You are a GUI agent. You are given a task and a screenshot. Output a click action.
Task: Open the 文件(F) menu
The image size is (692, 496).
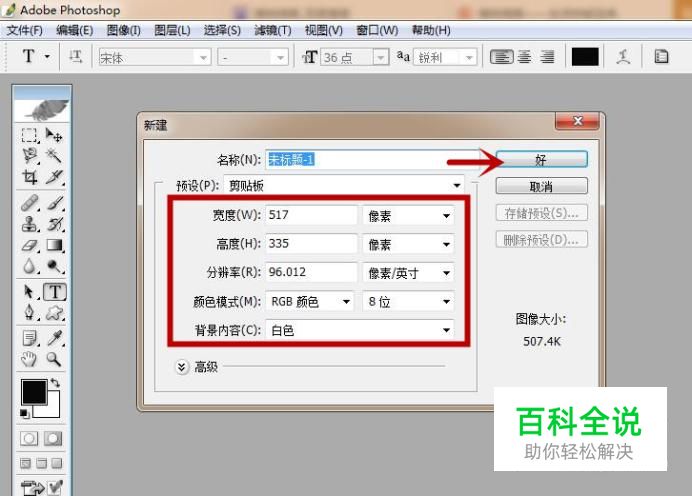(x=25, y=30)
